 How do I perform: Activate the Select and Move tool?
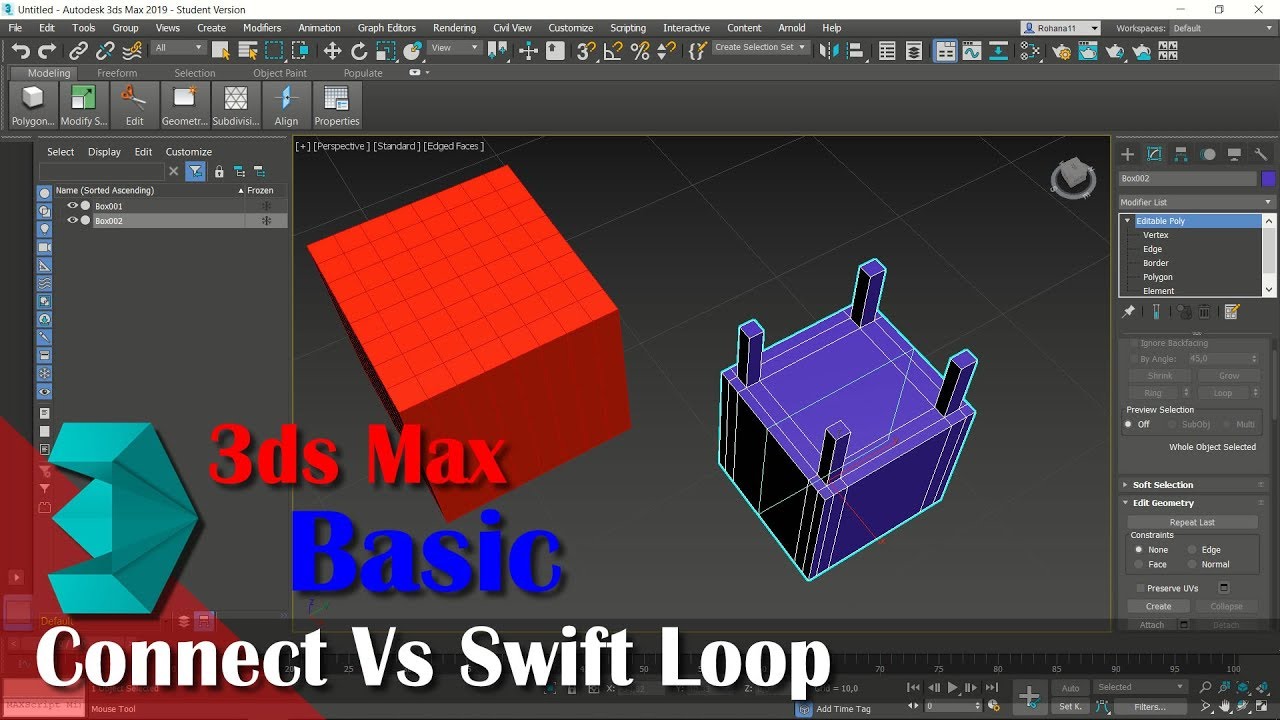click(x=332, y=51)
